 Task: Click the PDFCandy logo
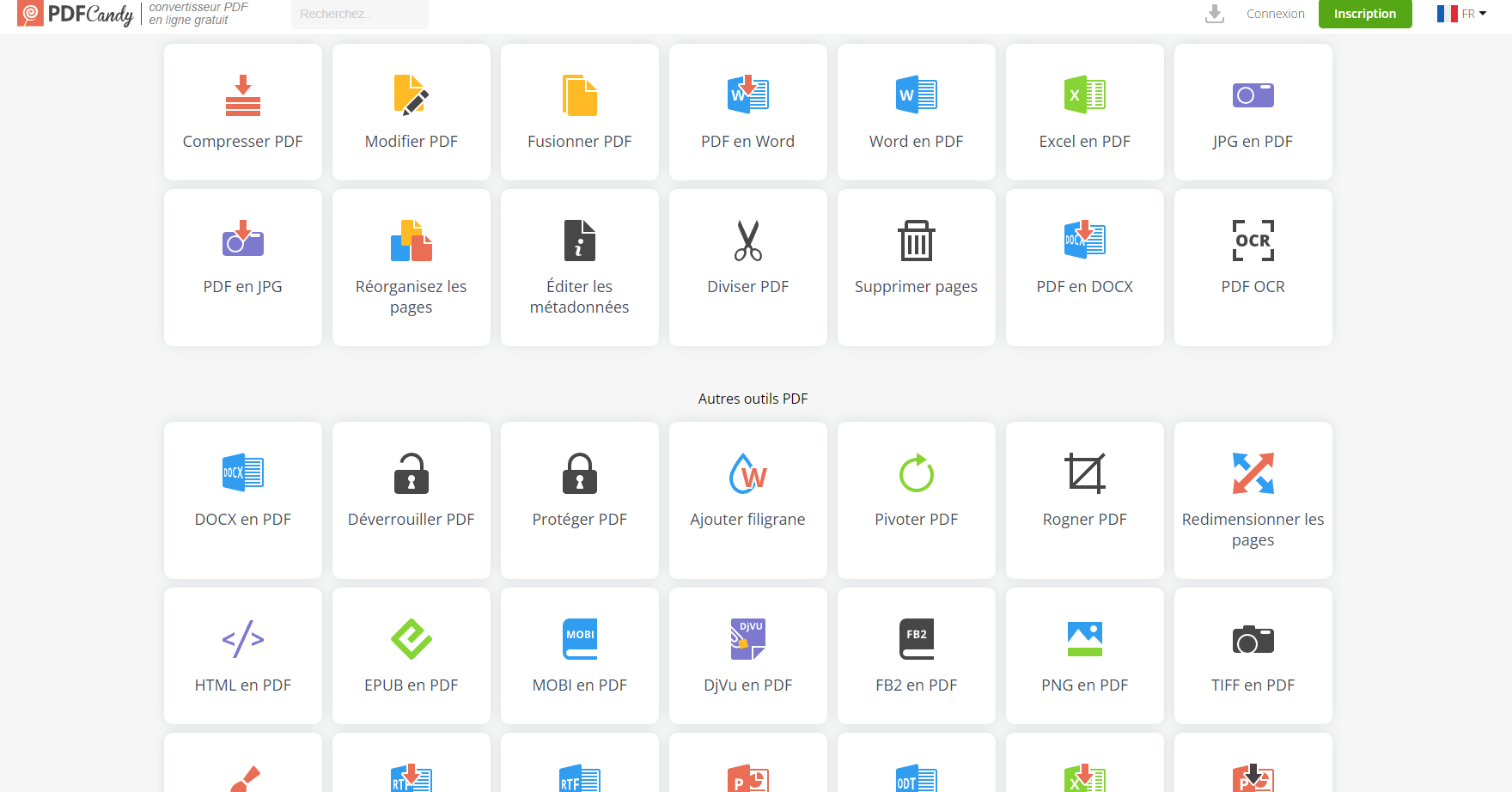tap(76, 14)
